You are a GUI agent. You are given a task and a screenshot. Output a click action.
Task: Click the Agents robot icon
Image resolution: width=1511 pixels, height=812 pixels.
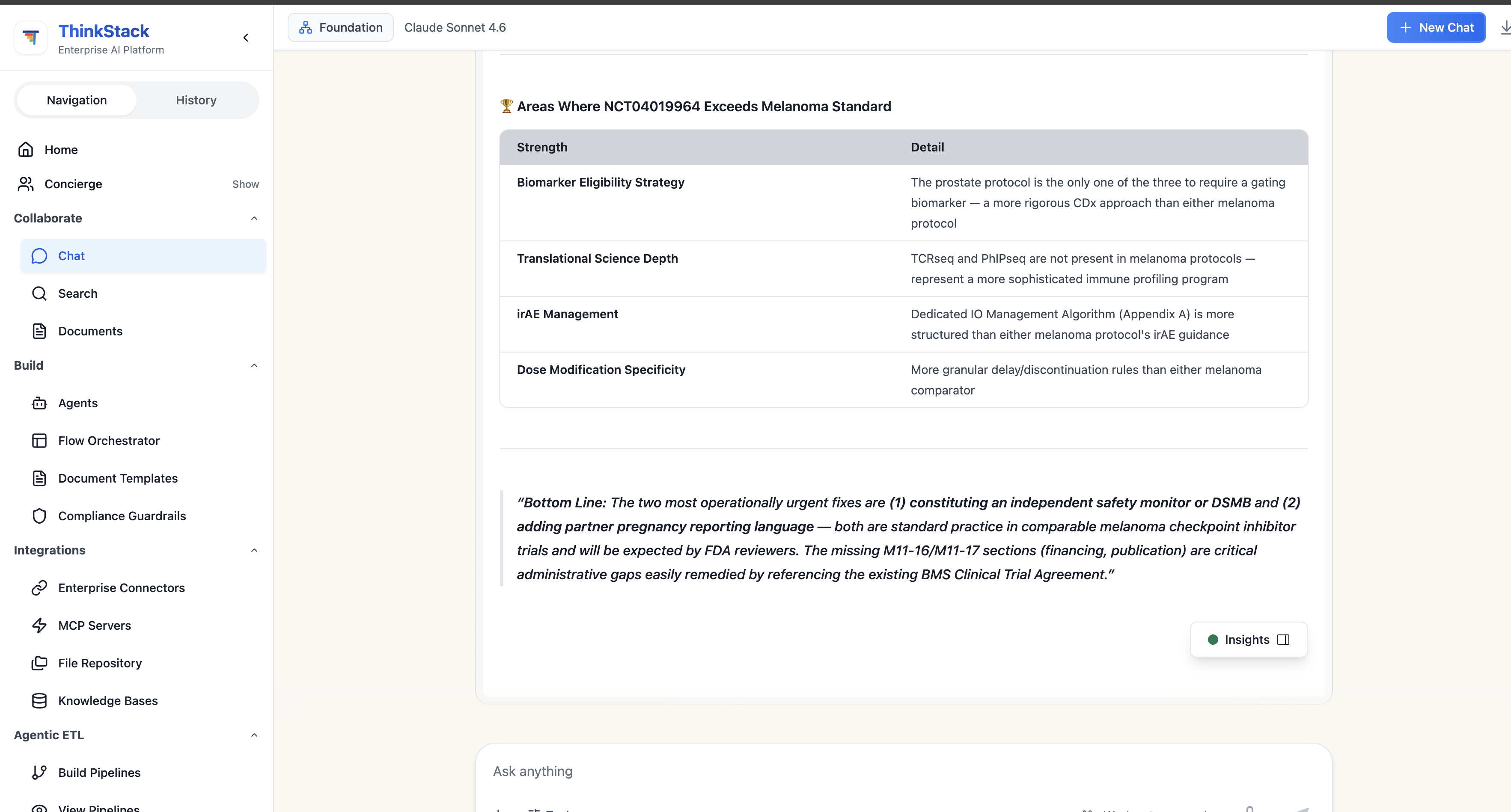tap(39, 403)
